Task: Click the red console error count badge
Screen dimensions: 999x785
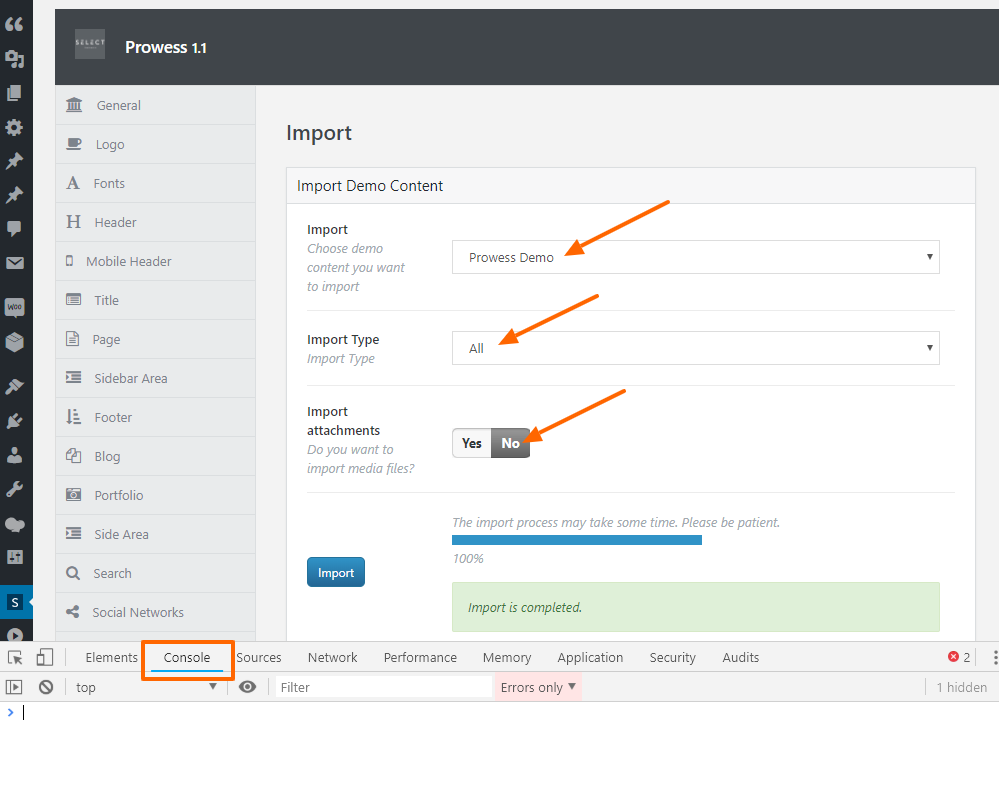Action: point(959,657)
